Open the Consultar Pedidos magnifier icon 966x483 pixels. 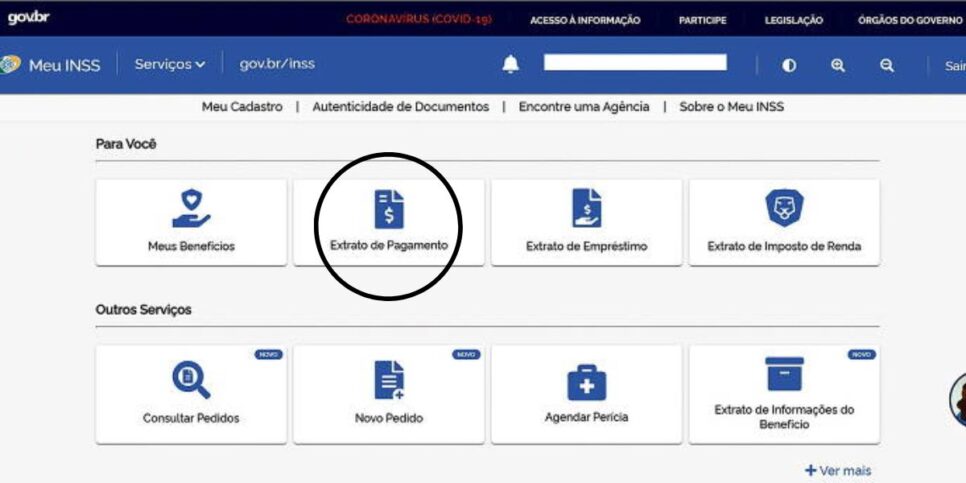191,379
